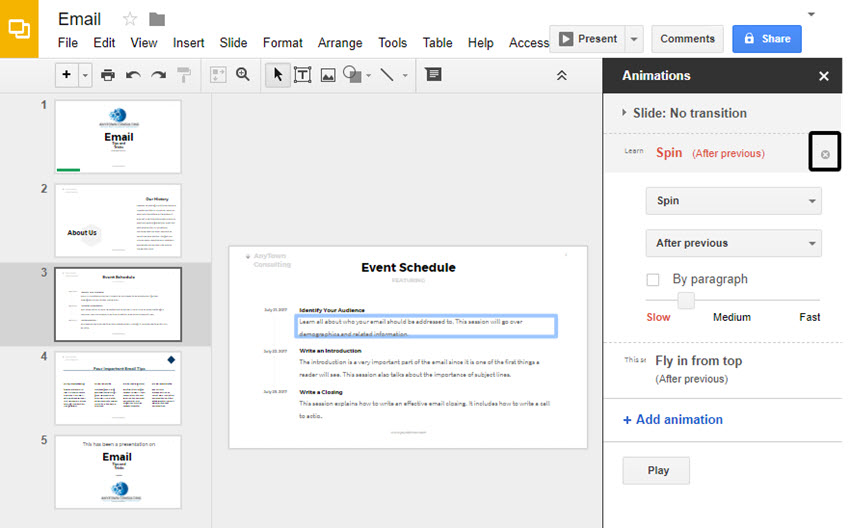Add a new slide with plus button
Screen dimensions: 850x528
[x=67, y=74]
